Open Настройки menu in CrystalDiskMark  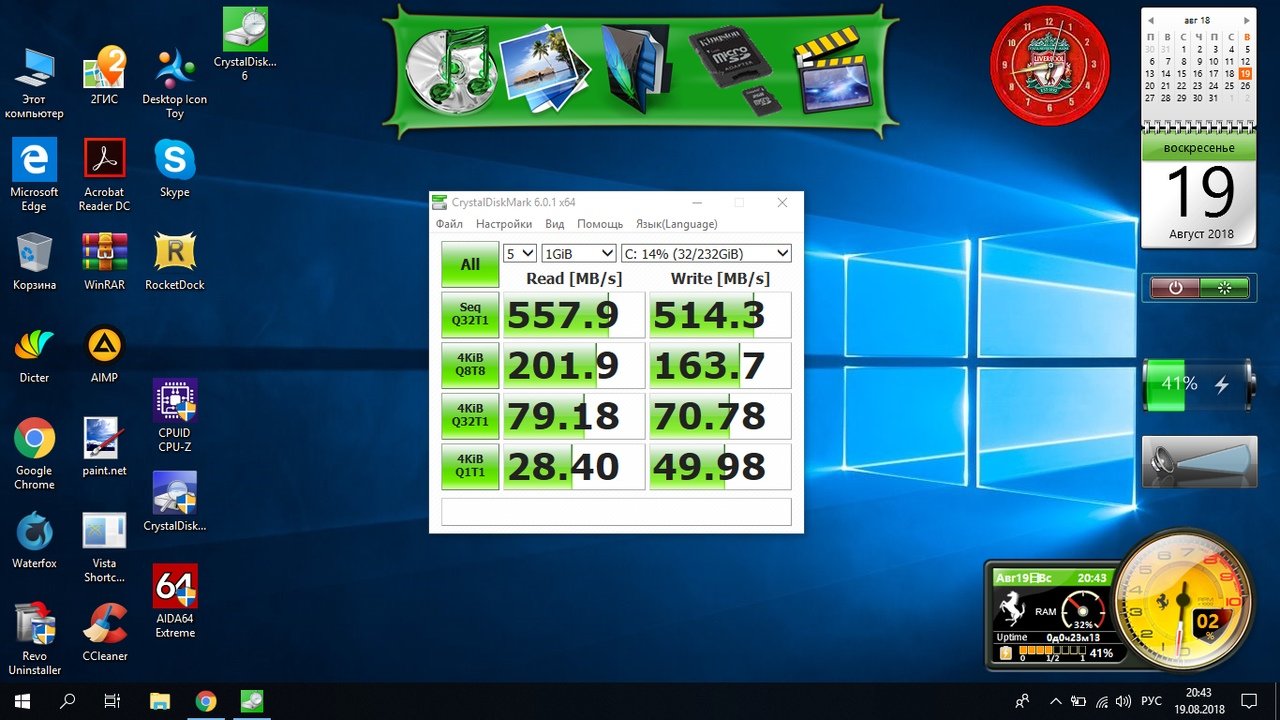coord(504,224)
